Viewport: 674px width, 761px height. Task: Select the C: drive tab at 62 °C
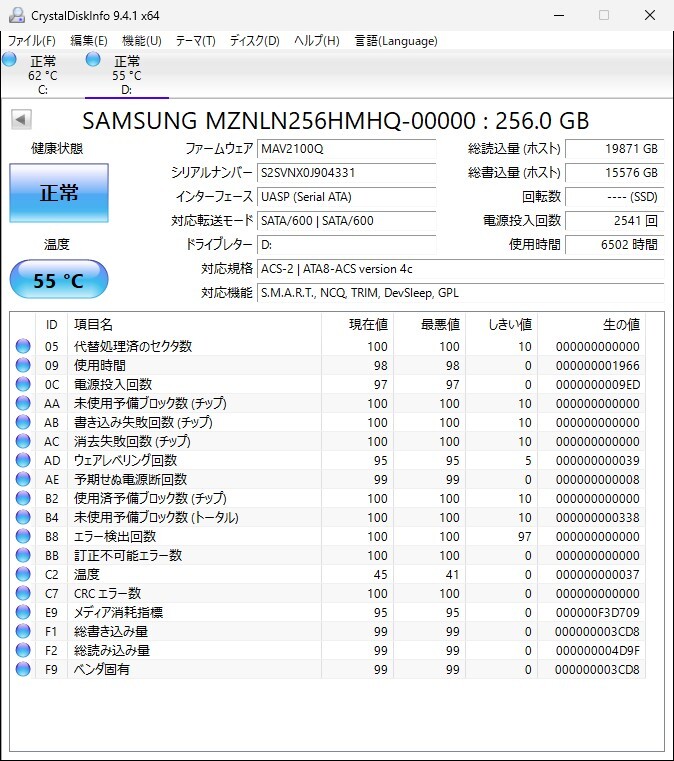click(43, 75)
